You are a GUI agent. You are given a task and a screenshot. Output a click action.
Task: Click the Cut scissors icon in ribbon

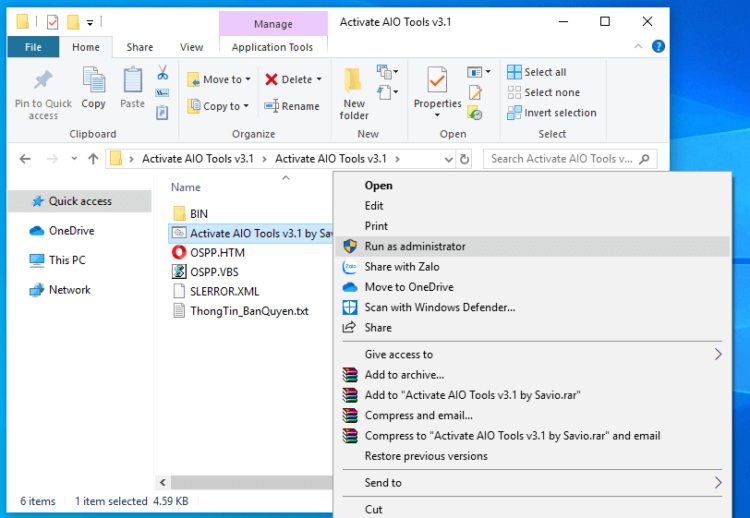pyautogui.click(x=162, y=73)
